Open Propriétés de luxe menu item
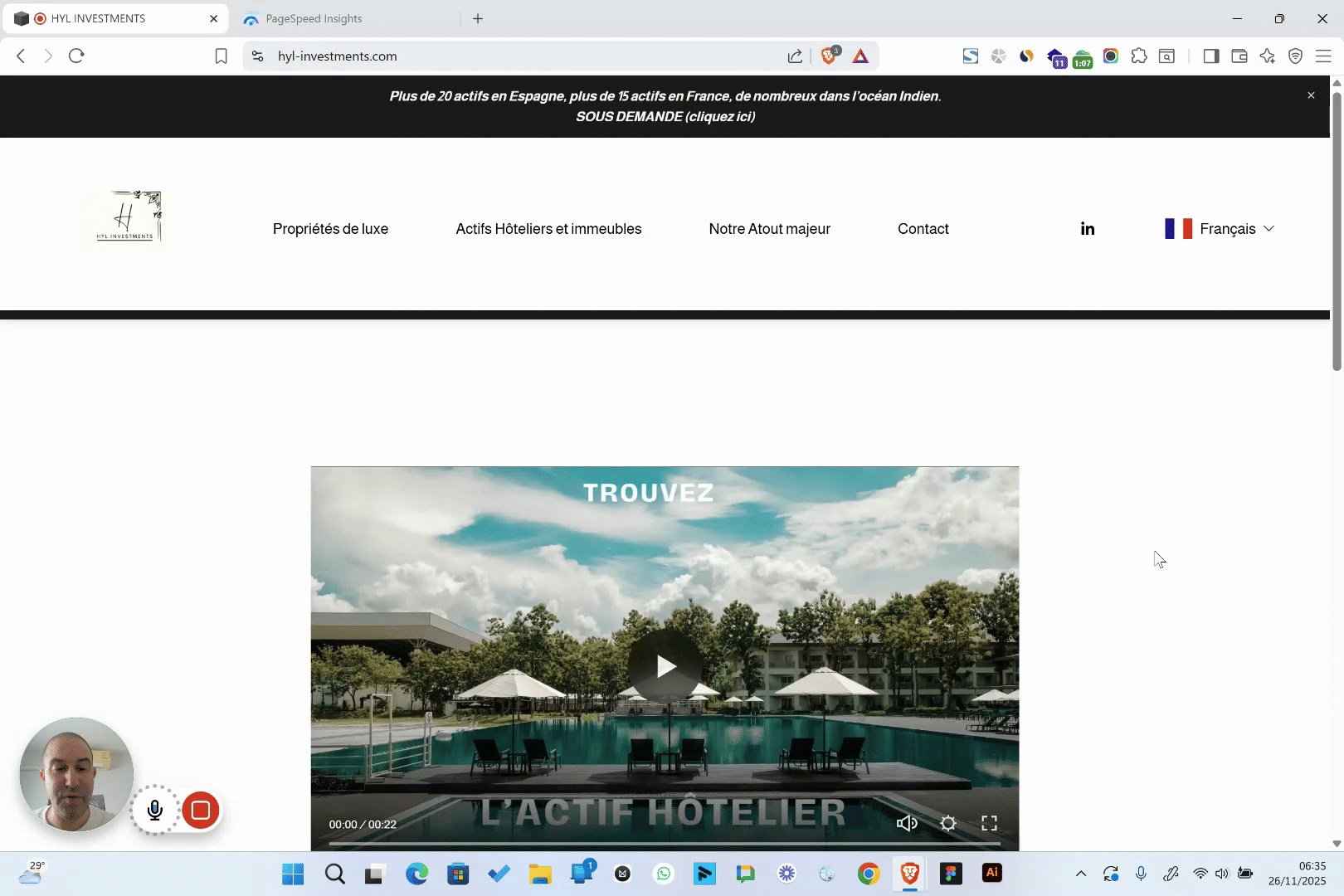This screenshot has height=896, width=1344. (x=330, y=229)
